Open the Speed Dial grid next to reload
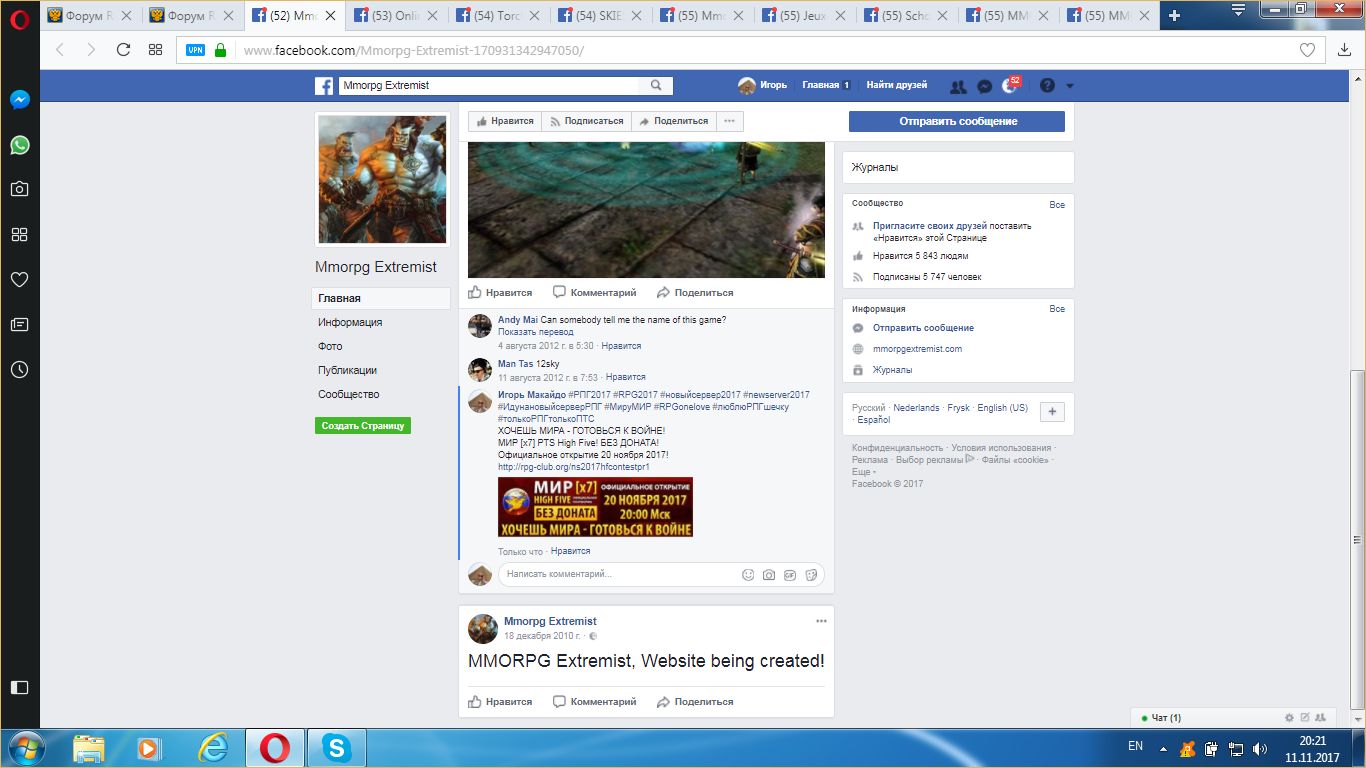1366x768 pixels. coord(155,50)
